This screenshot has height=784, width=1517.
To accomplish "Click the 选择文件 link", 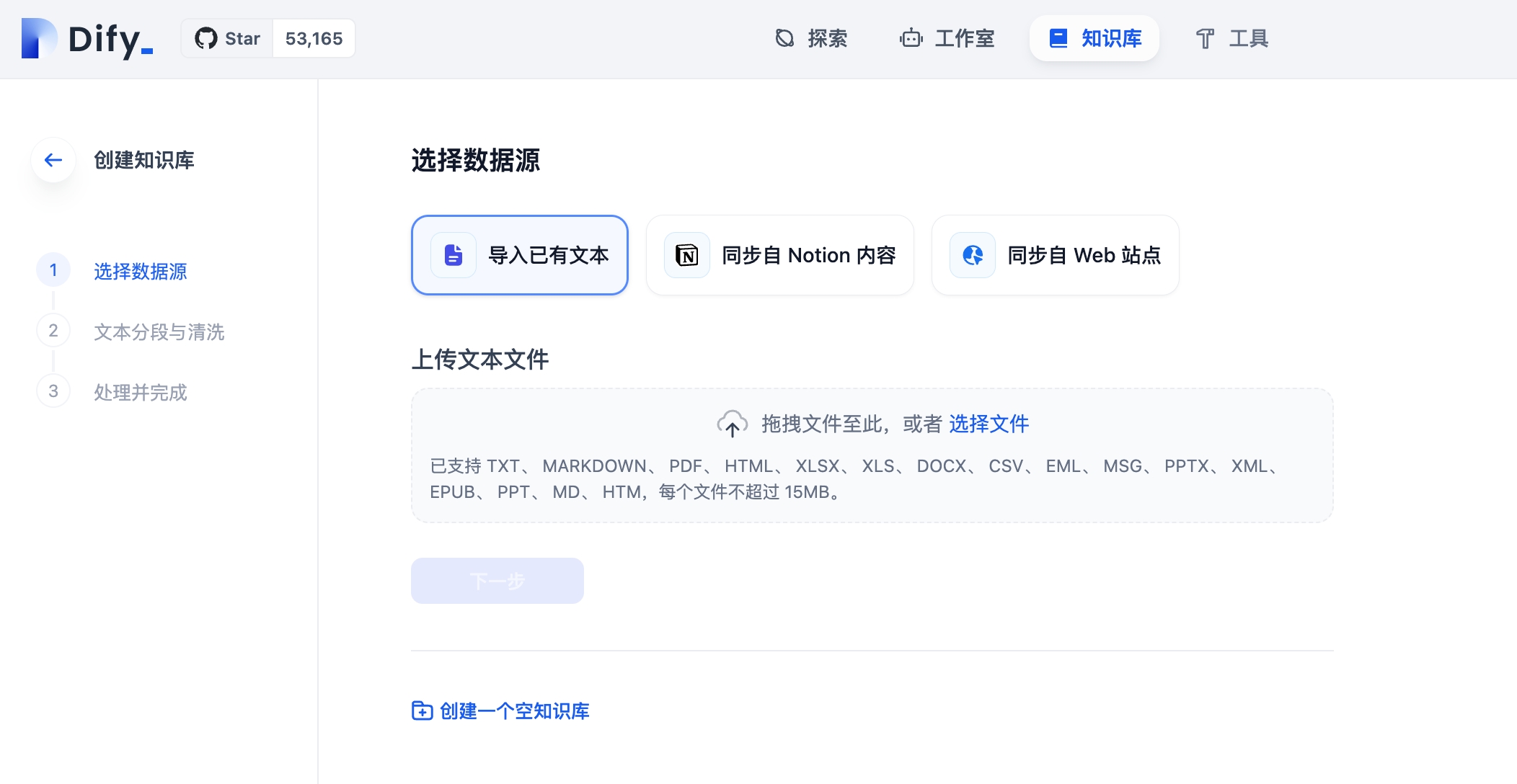I will click(989, 424).
